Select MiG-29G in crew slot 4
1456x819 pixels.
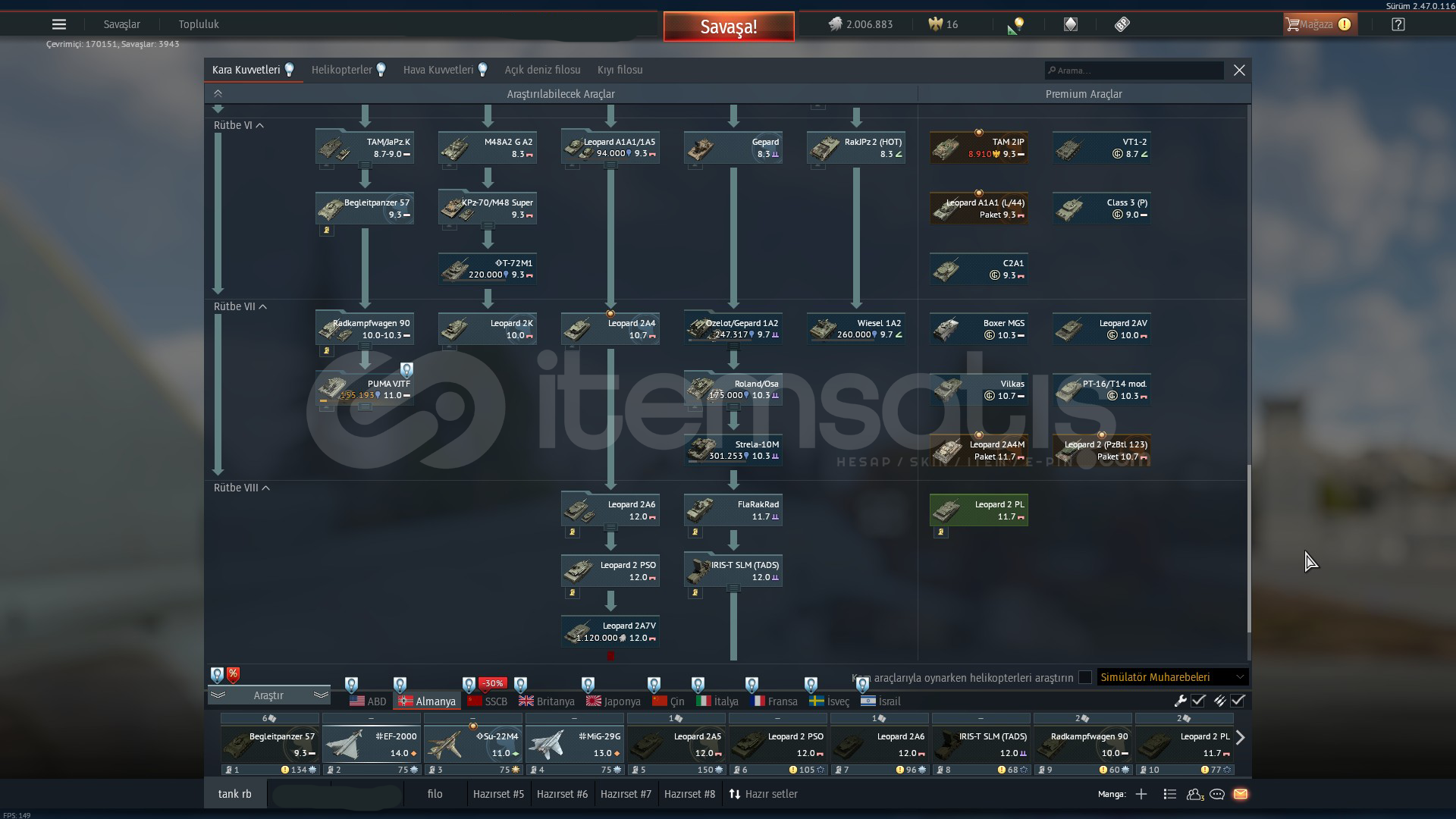point(574,743)
